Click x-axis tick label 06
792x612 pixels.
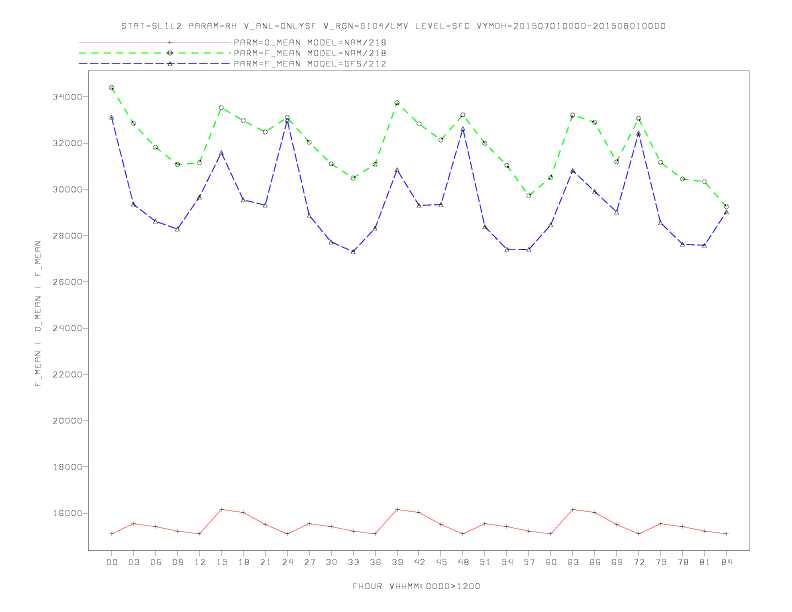pos(156,562)
